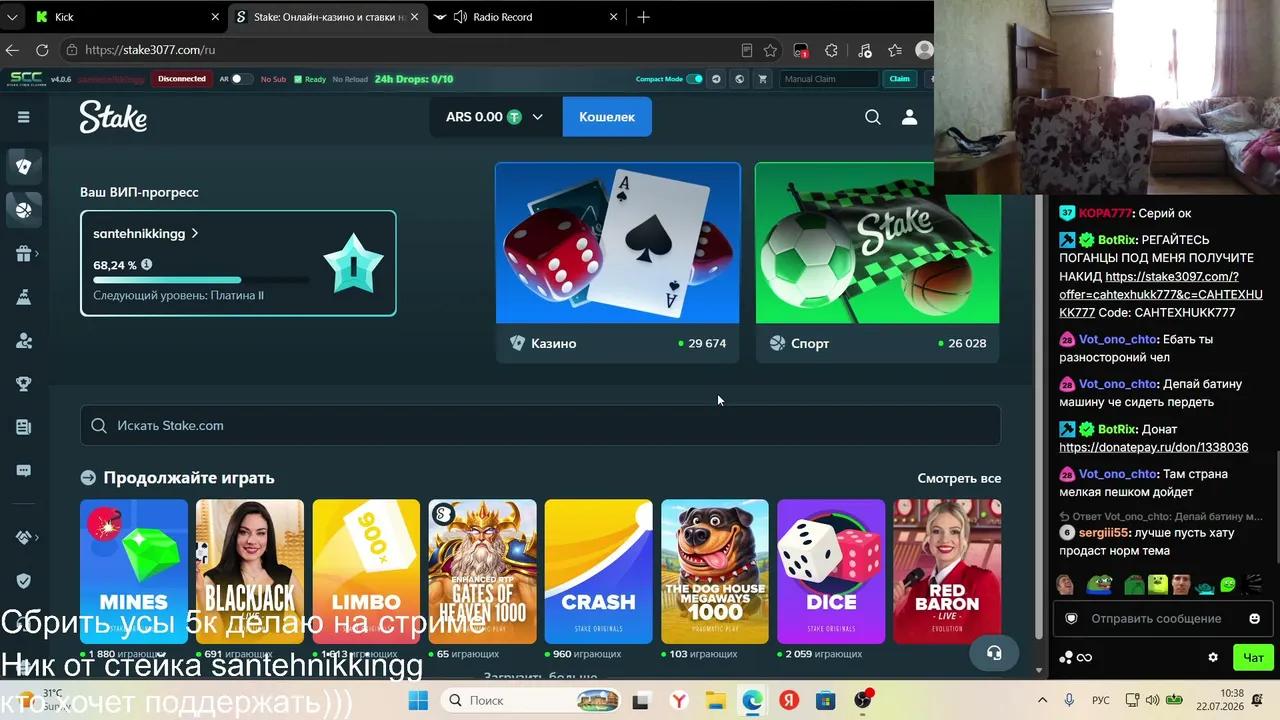
Task: Click the Искать Stake.com search field
Action: (540, 425)
